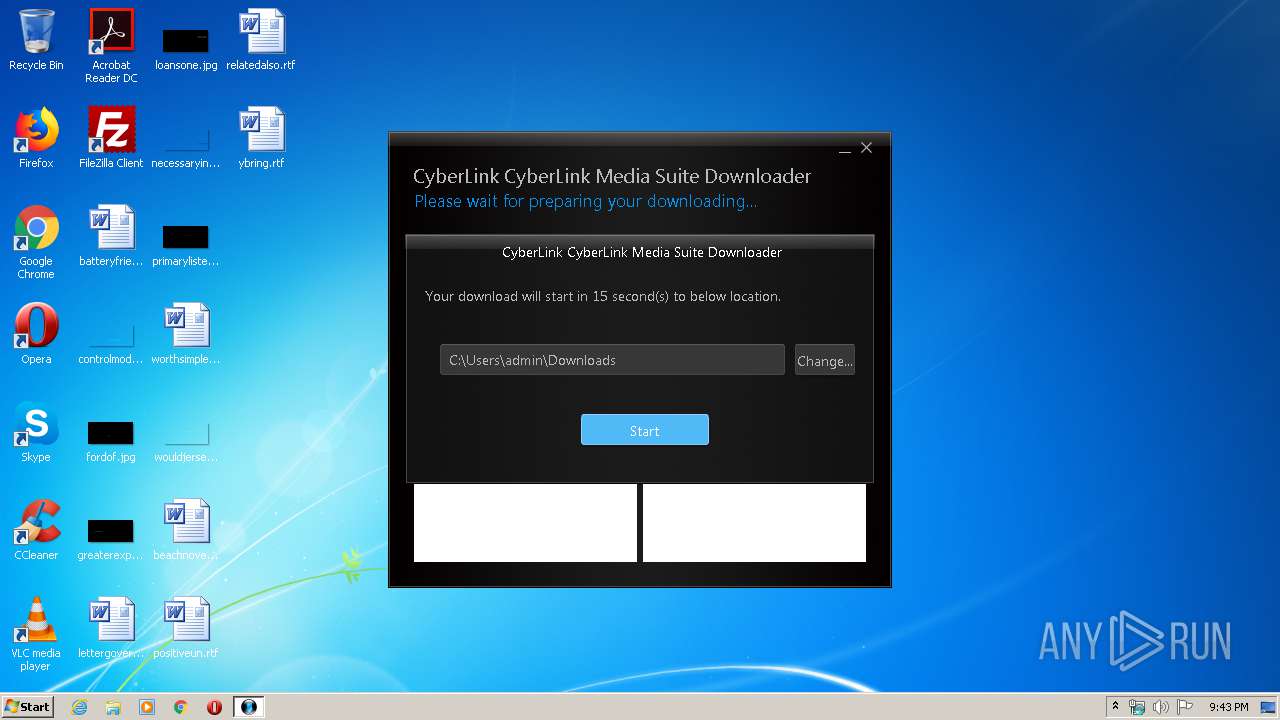Image resolution: width=1280 pixels, height=720 pixels.
Task: Launch Firefox from desktop
Action: pos(36,138)
